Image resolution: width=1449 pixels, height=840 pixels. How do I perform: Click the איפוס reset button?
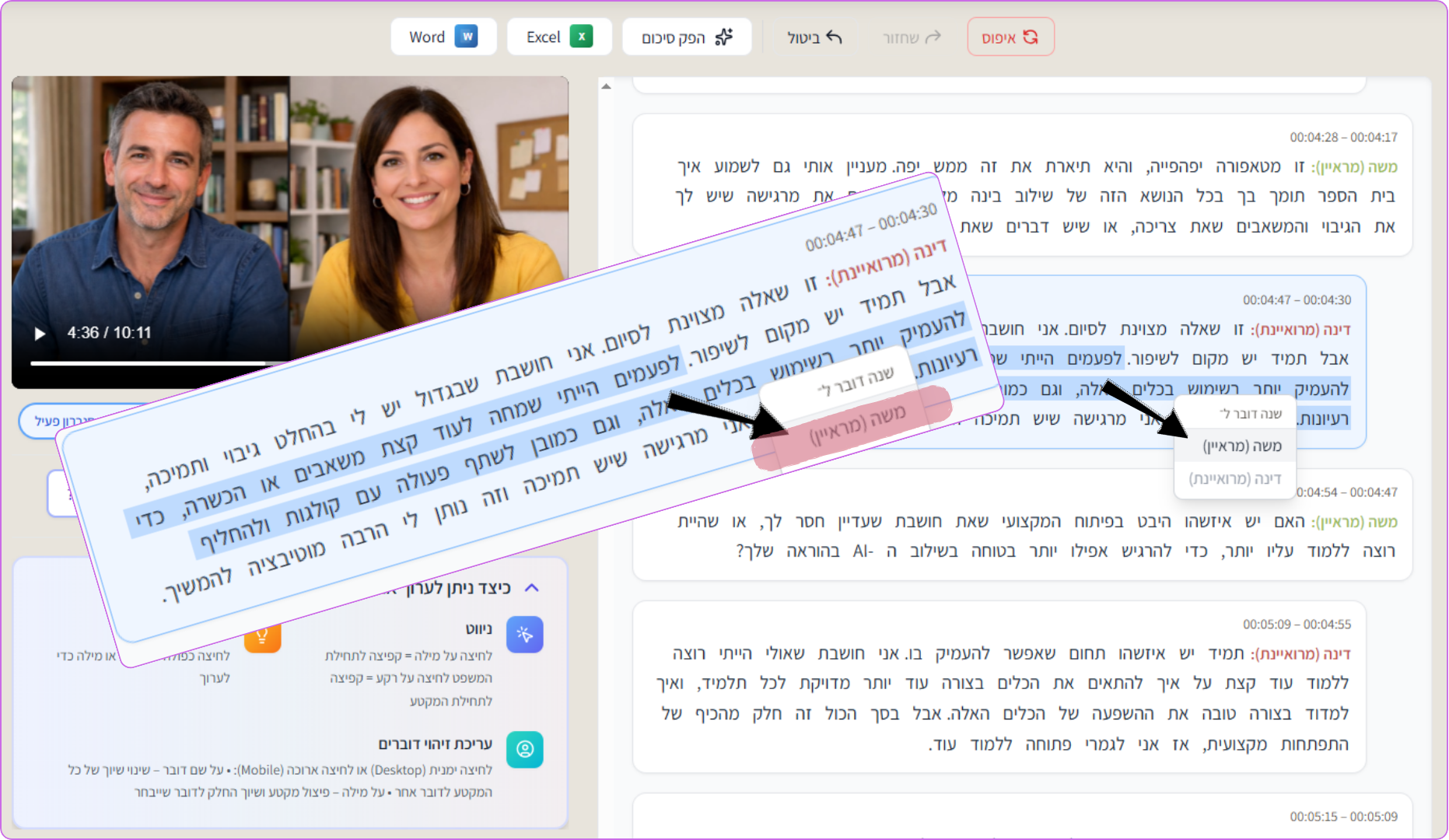(1010, 37)
